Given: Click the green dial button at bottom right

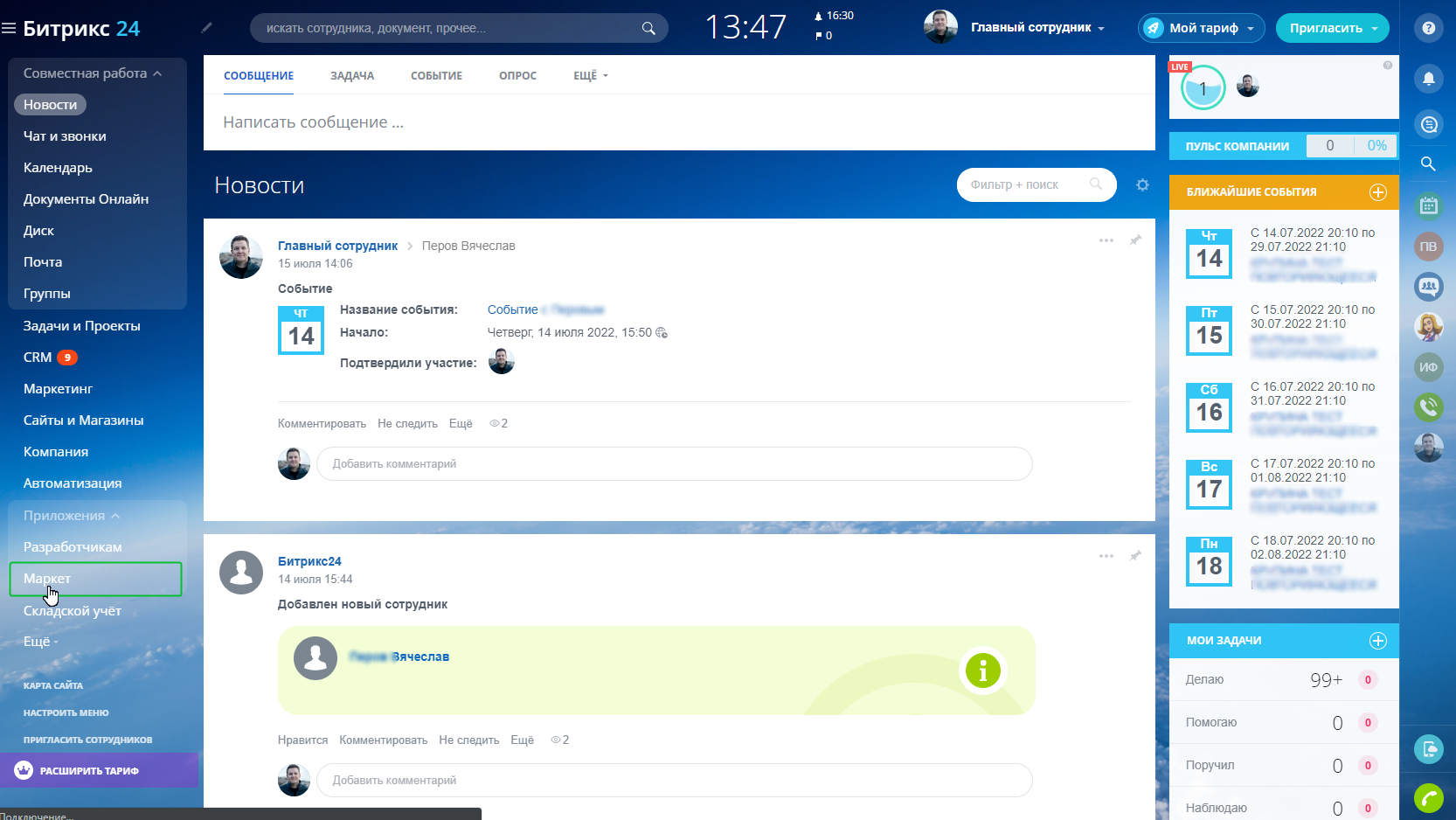Looking at the screenshot, I should (x=1428, y=797).
